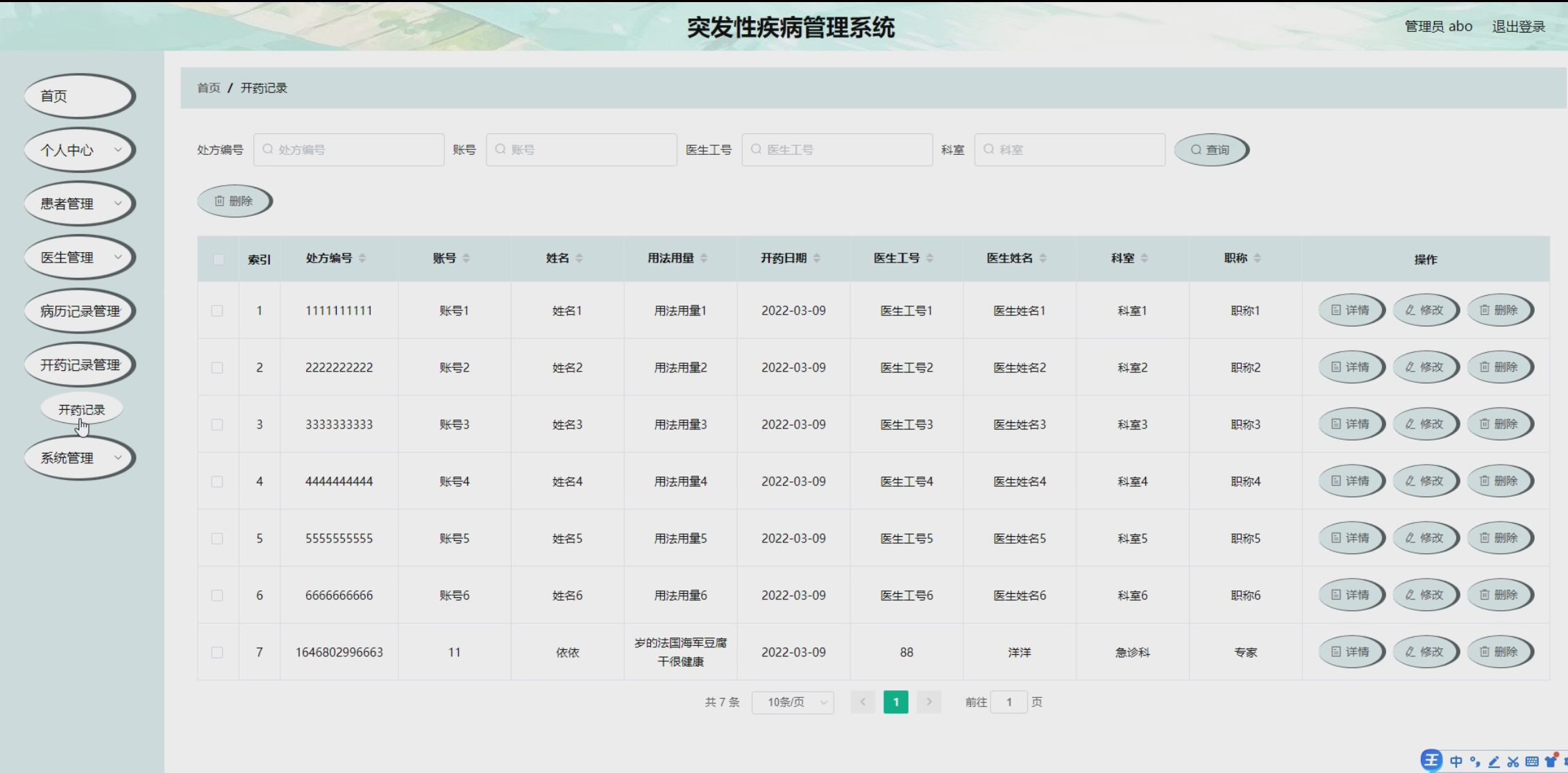The width and height of the screenshot is (1568, 773).
Task: Click the IME scissors icon
Action: (1513, 762)
